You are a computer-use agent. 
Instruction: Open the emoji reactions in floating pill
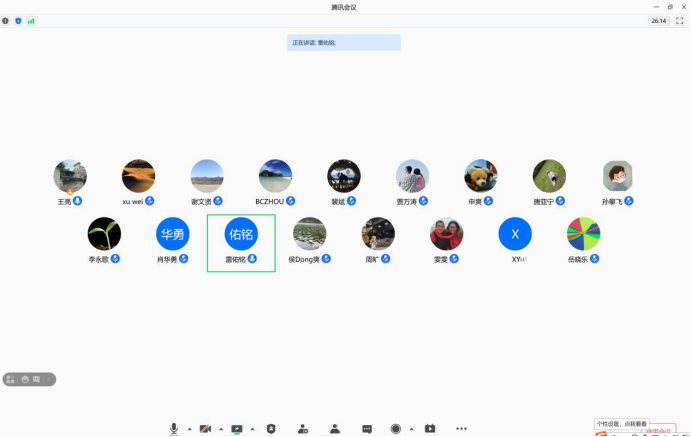[x=24, y=379]
